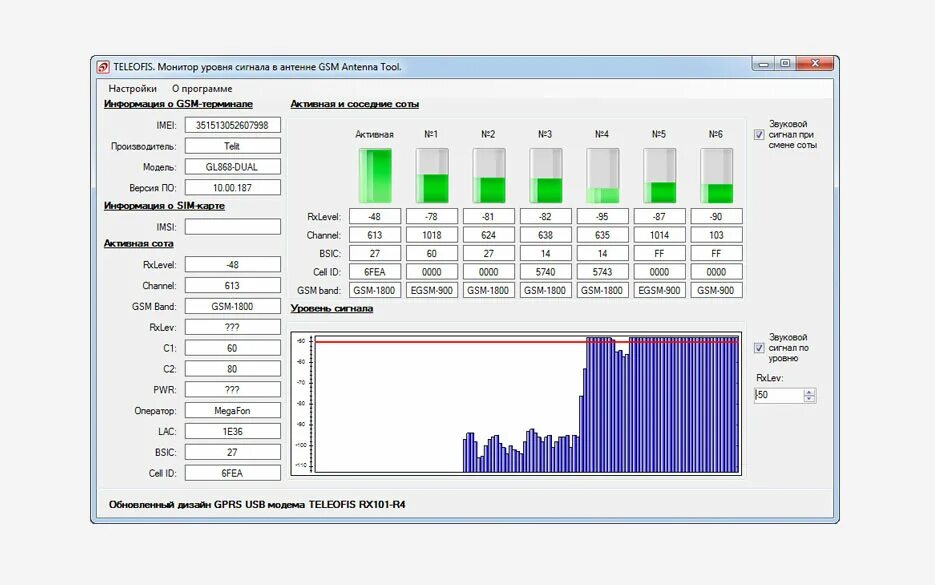The image size is (935, 585).
Task: Click the GSM Band field in Активная сота
Action: (x=233, y=307)
